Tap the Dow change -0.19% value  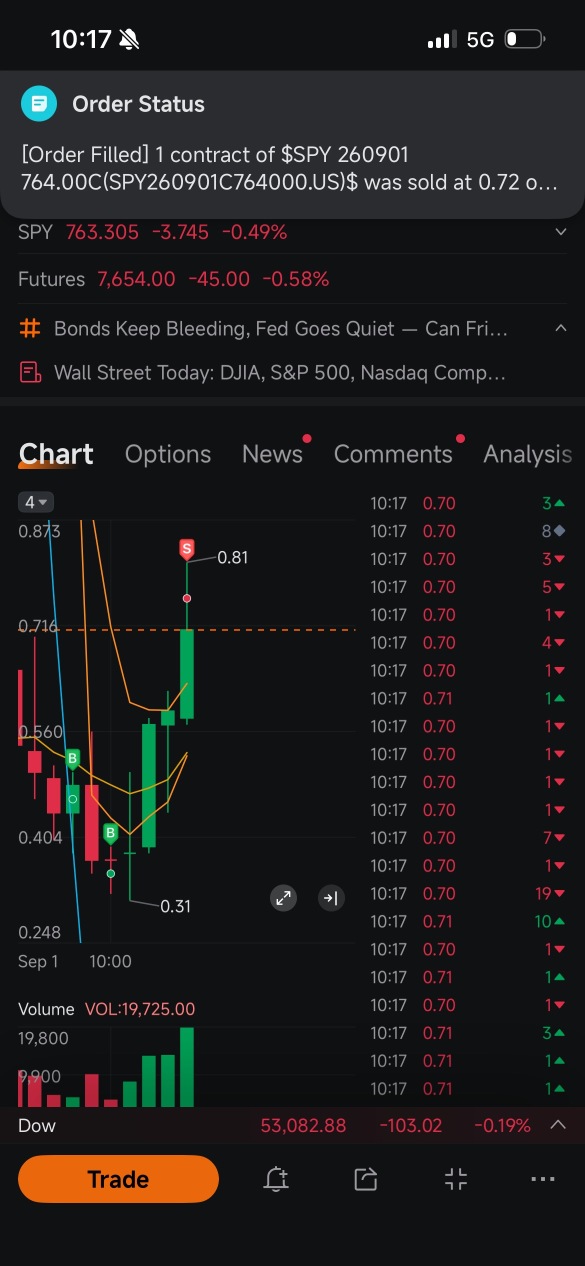click(501, 1125)
